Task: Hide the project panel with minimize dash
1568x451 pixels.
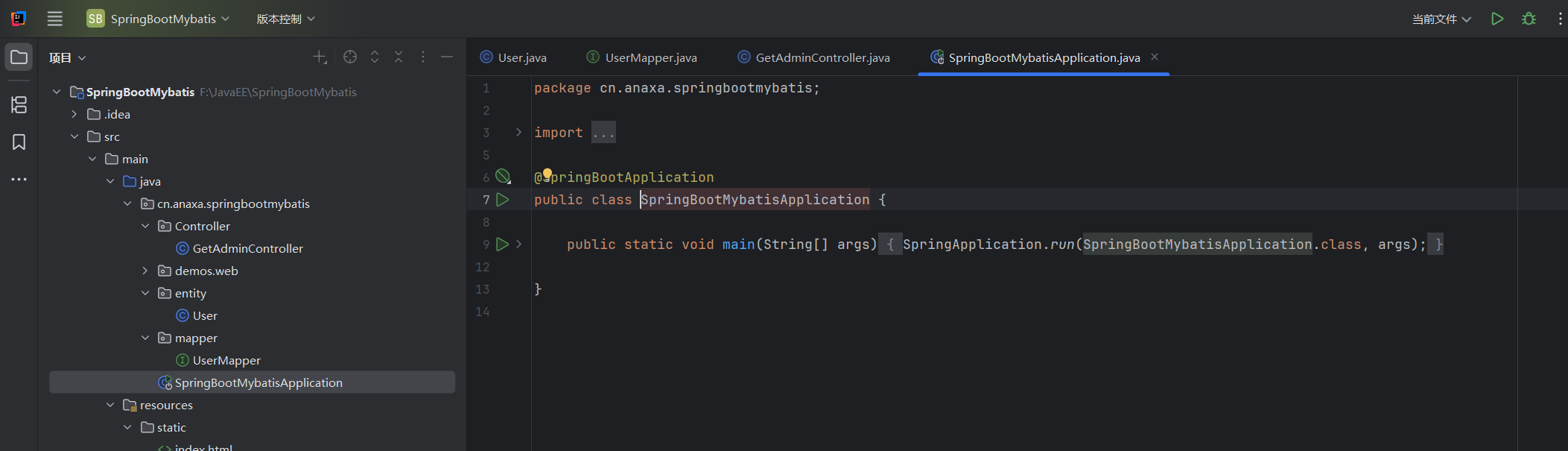Action: click(x=447, y=57)
